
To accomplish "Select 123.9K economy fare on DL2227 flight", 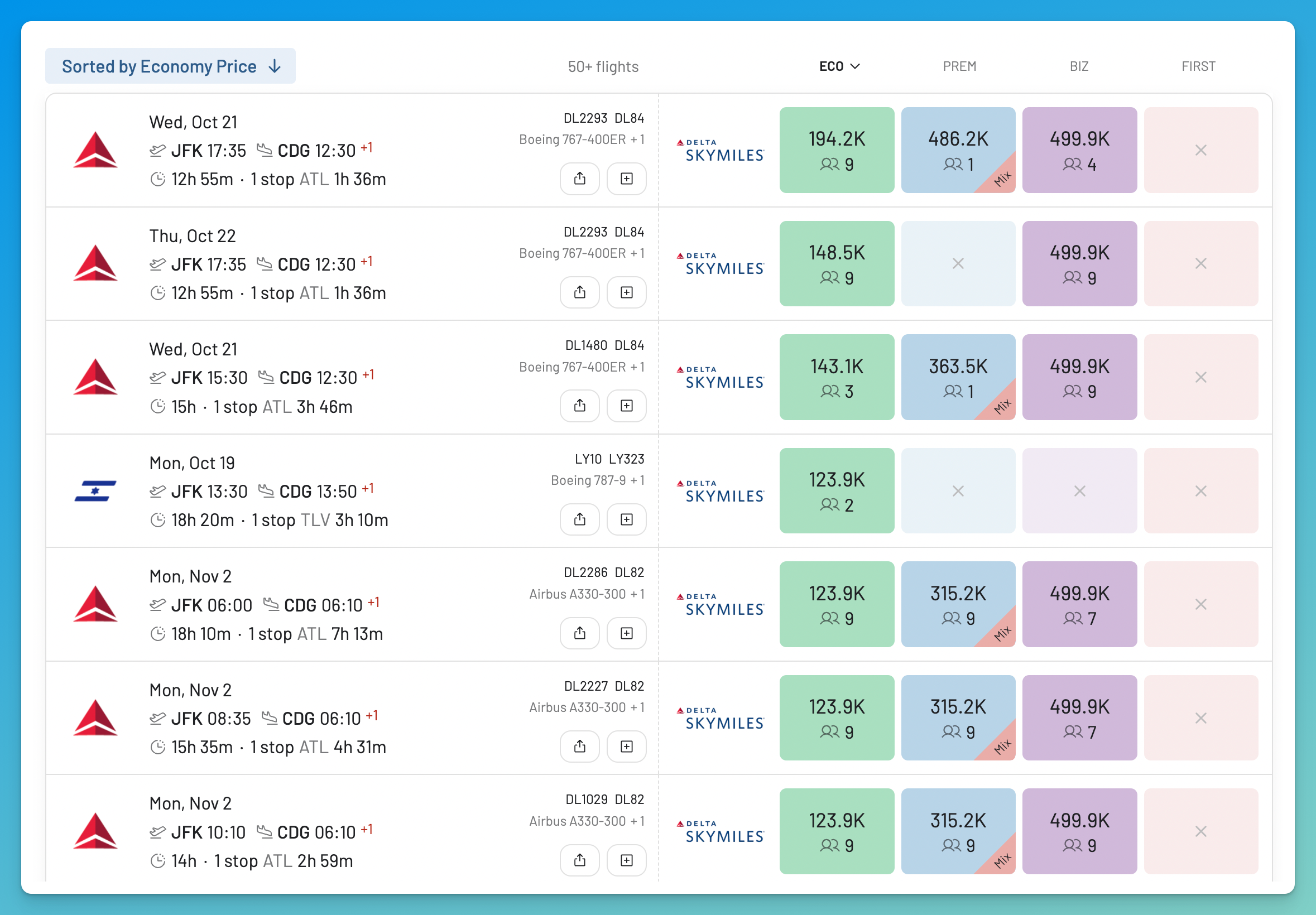I will click(836, 718).
